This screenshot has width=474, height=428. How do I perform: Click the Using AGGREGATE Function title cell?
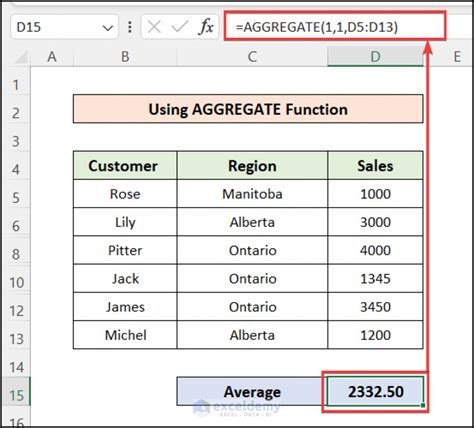point(248,109)
